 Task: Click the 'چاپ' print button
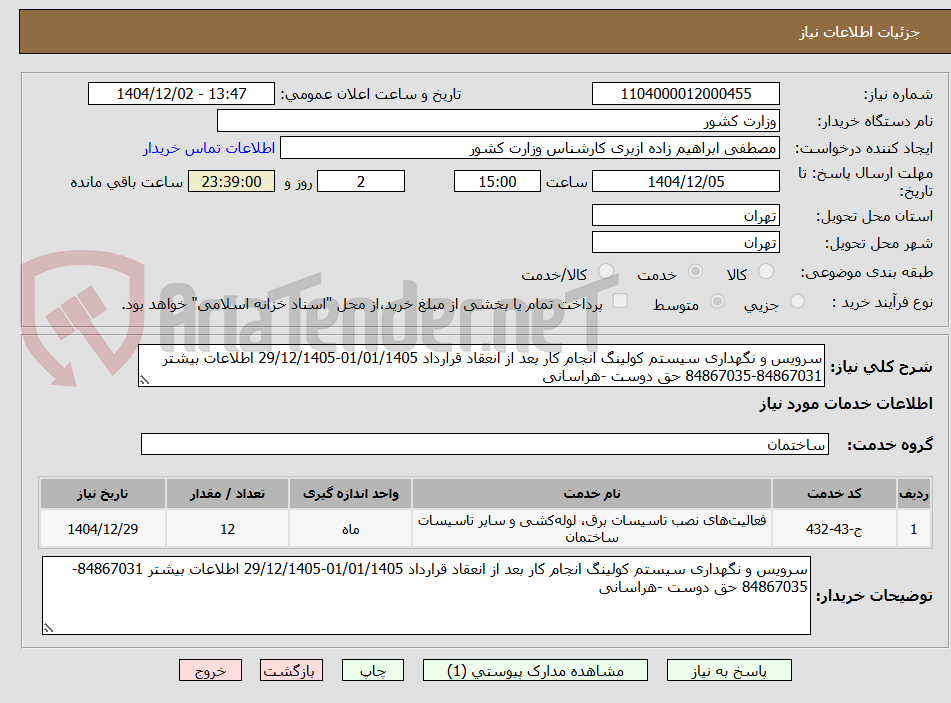pos(372,670)
